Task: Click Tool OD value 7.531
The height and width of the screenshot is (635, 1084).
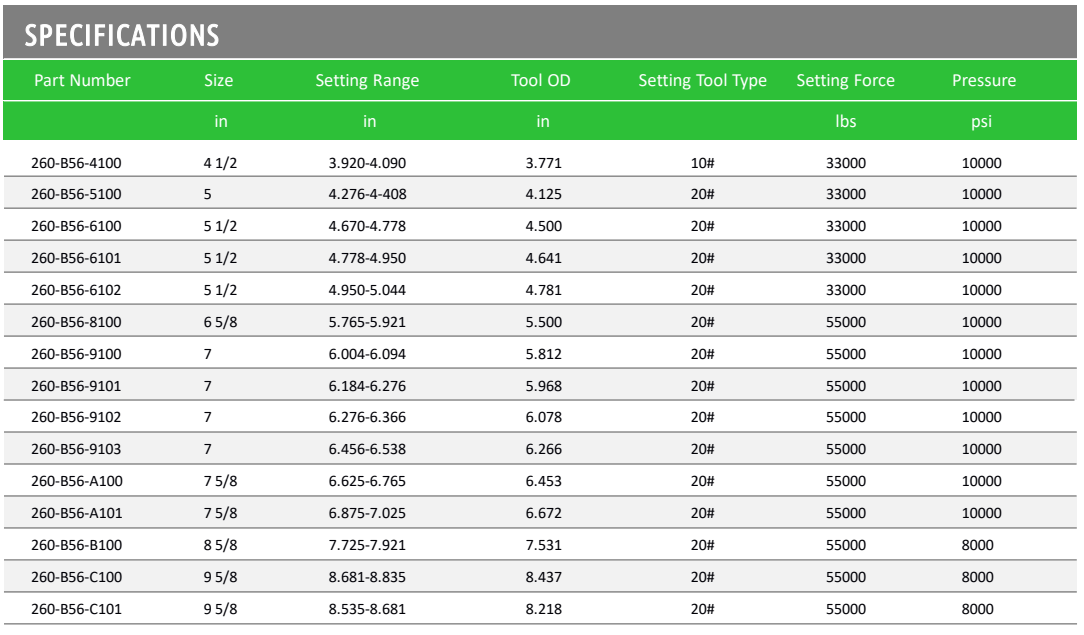Action: click(543, 544)
